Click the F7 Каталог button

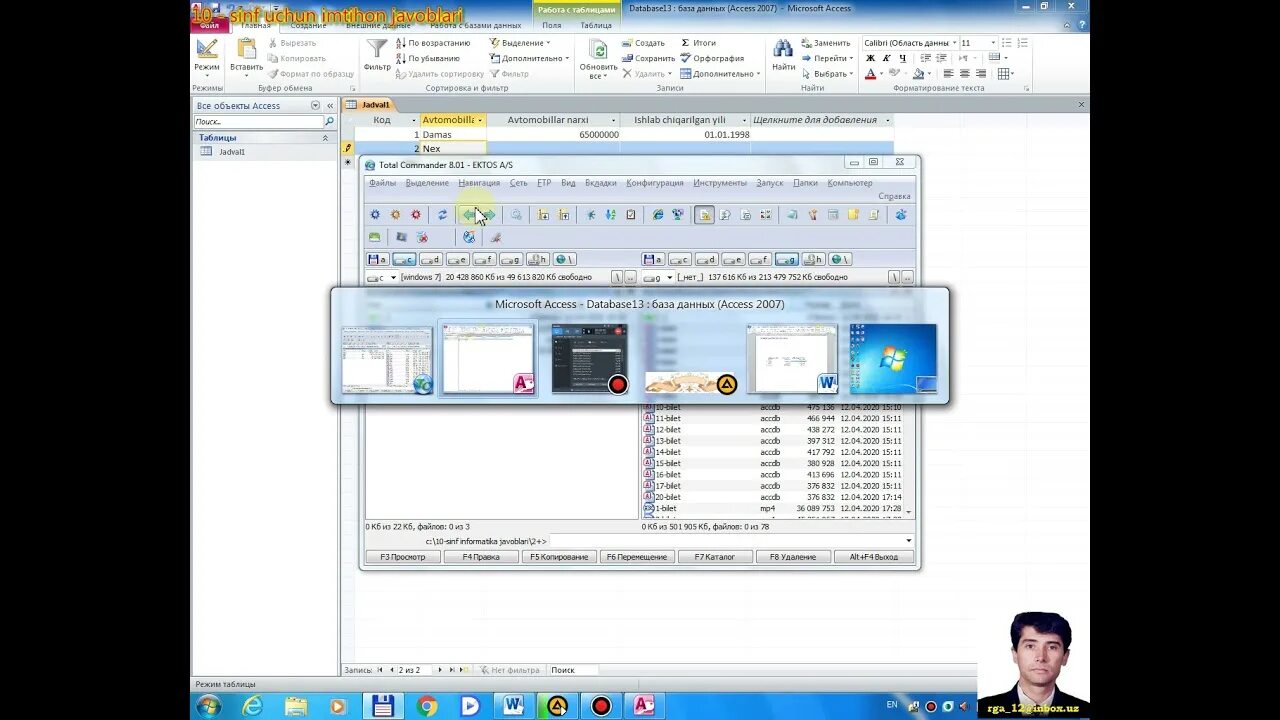[x=715, y=557]
